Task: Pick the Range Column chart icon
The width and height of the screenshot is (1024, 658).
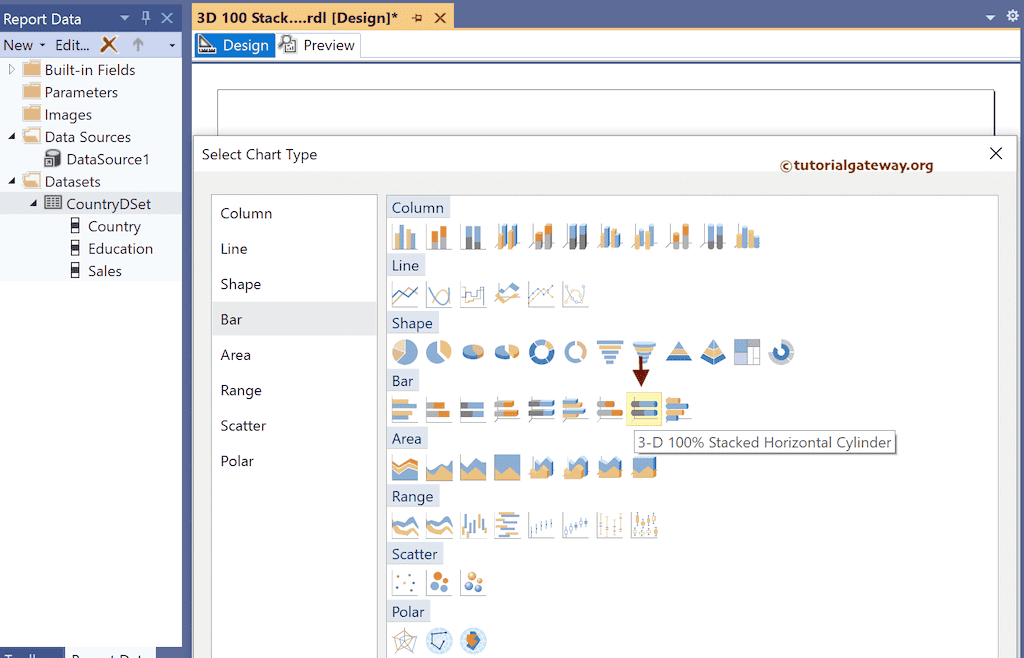Action: pos(473,525)
